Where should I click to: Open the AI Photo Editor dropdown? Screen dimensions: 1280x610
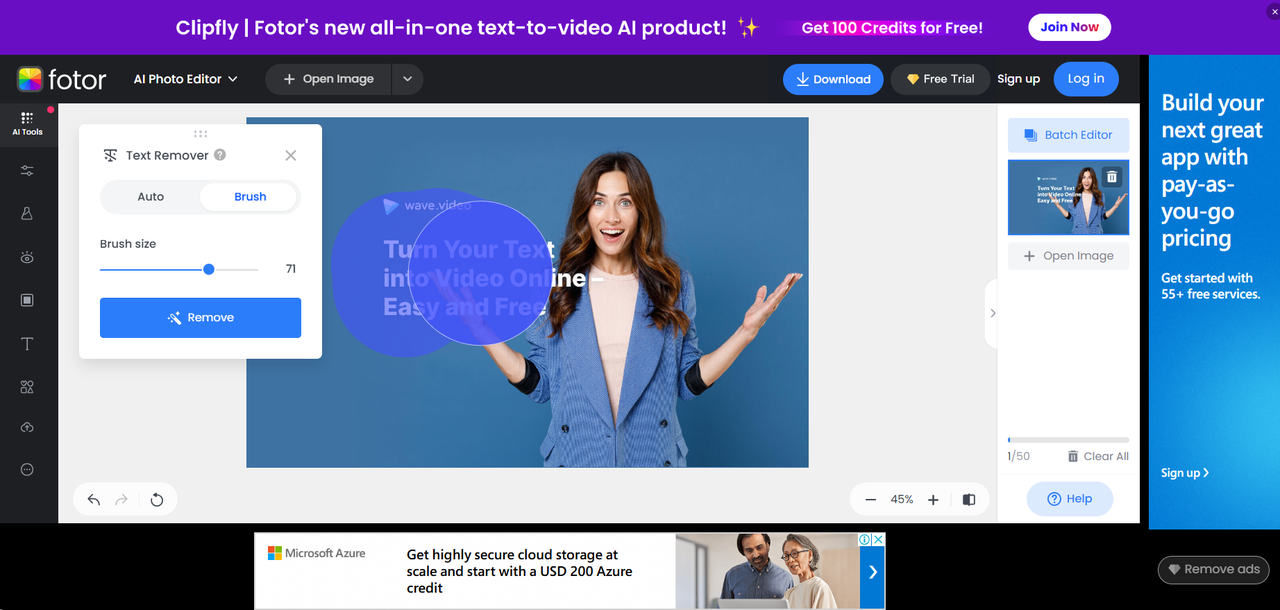(186, 79)
